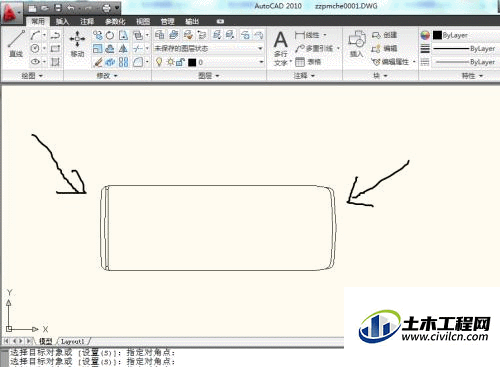This screenshot has width=500, height=367.
Task: Select the Explode tool
Action: [x=110, y=62]
